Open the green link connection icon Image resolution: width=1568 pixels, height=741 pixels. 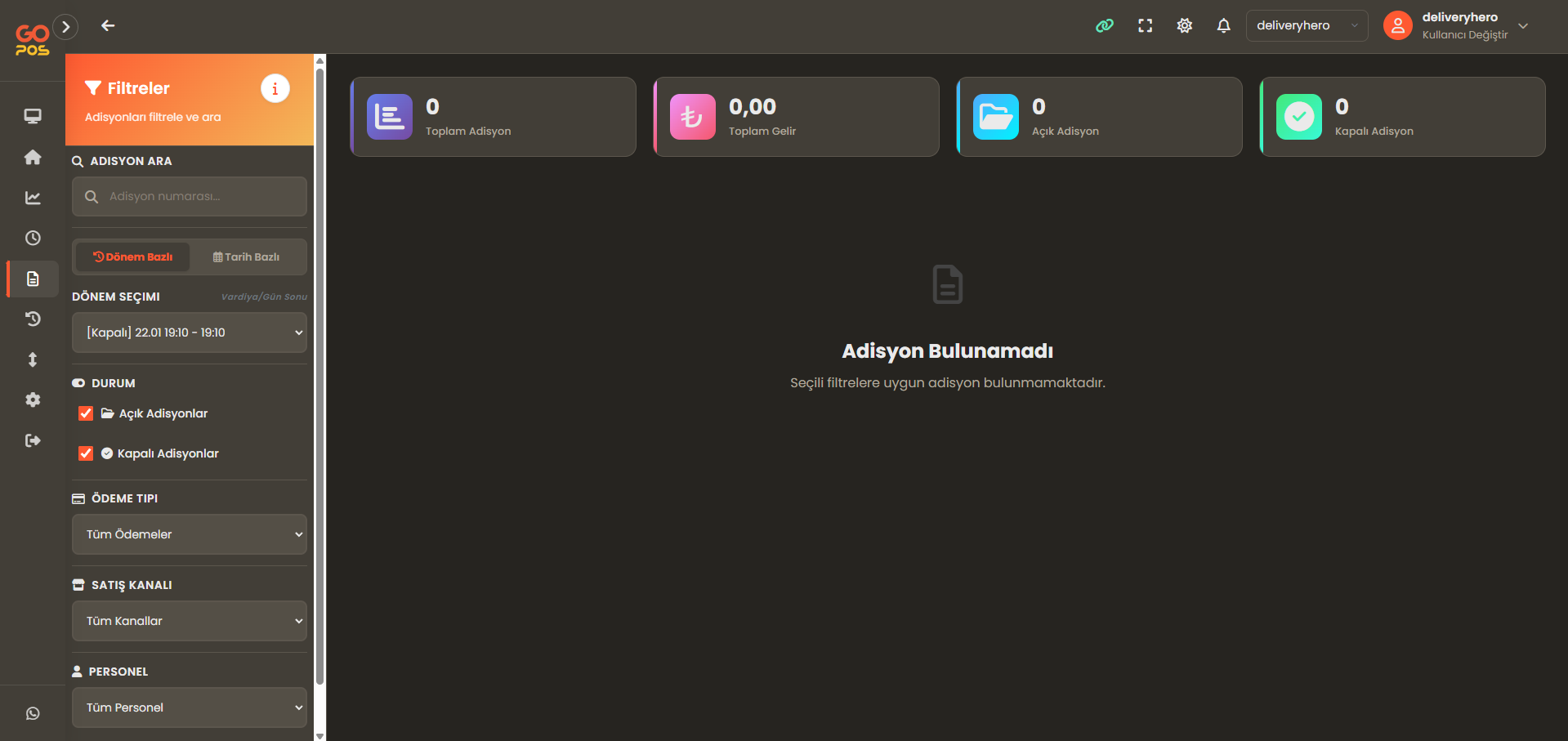tap(1105, 25)
